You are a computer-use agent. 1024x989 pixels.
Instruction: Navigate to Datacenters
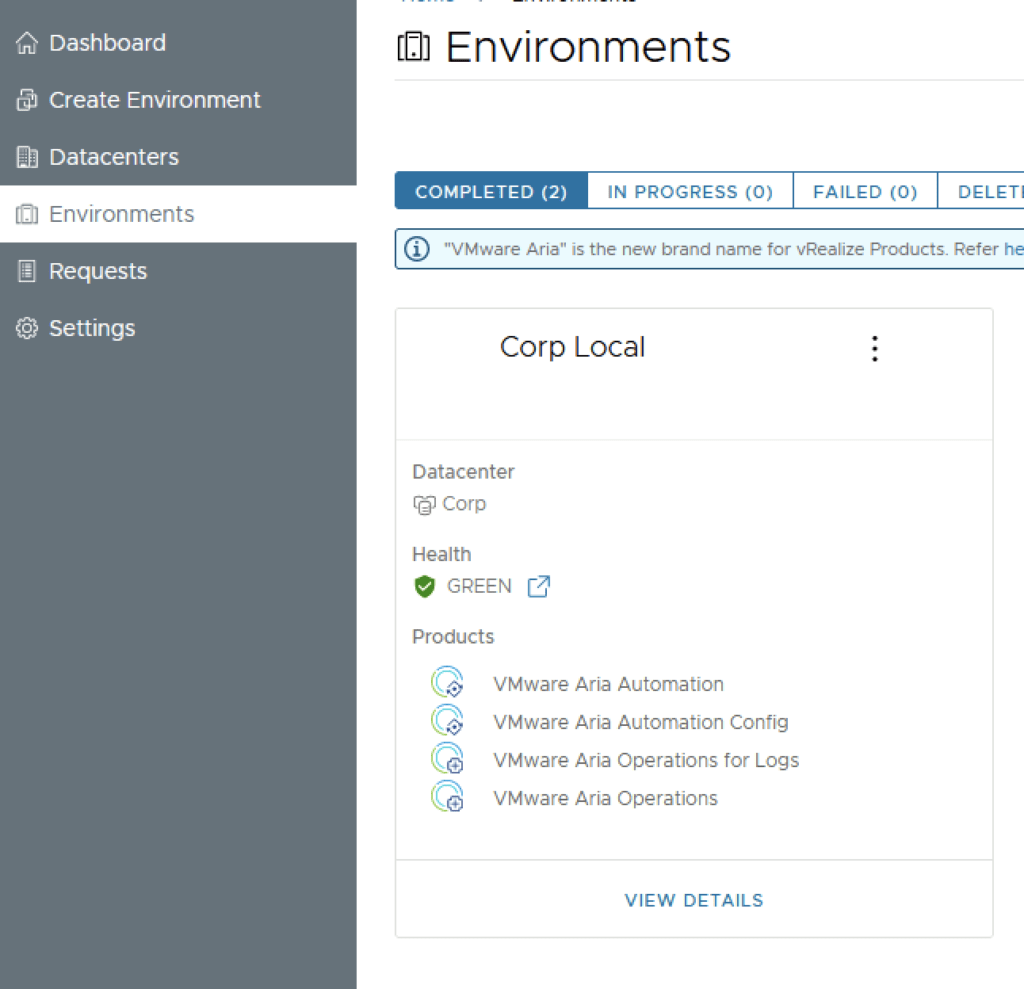(x=178, y=157)
